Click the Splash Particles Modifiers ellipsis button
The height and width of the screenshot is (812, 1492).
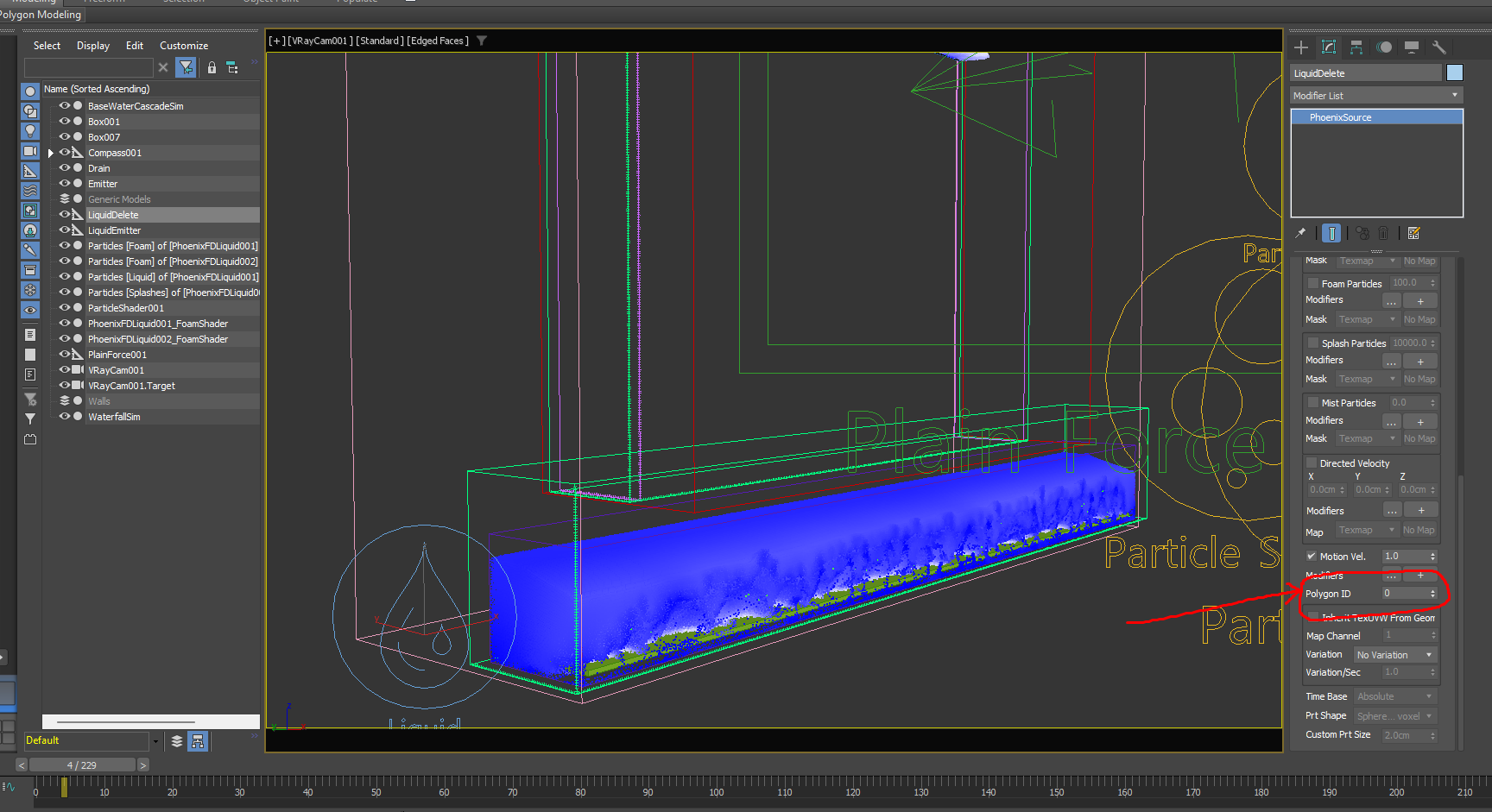click(1391, 362)
